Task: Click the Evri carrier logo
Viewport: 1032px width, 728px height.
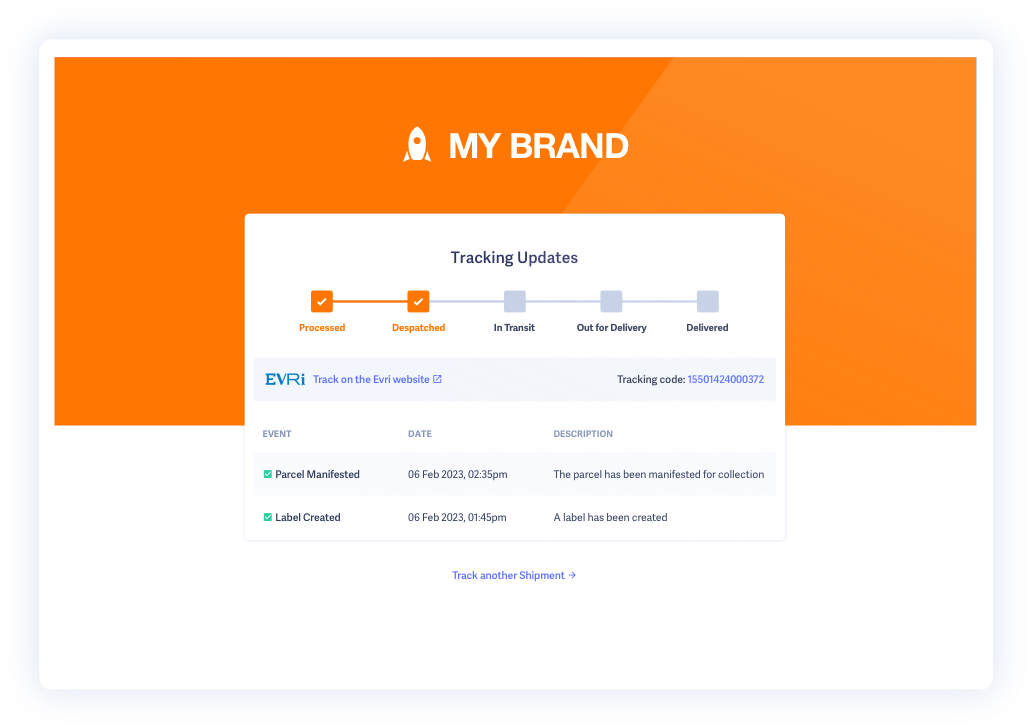Action: click(x=285, y=379)
